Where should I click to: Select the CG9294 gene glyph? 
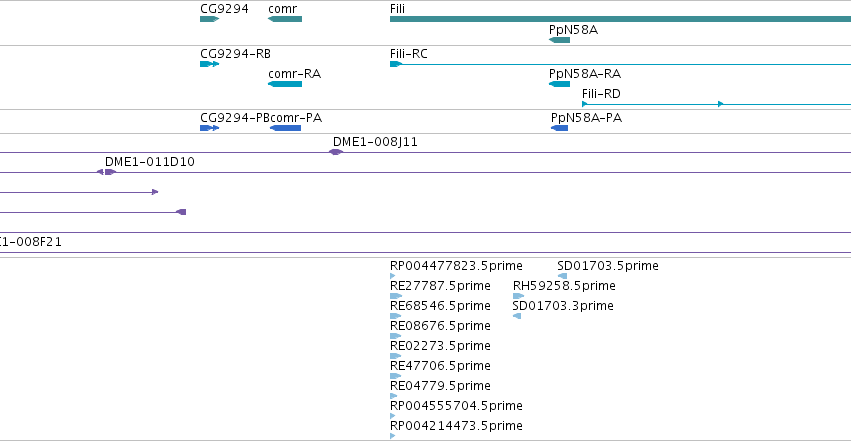click(209, 19)
